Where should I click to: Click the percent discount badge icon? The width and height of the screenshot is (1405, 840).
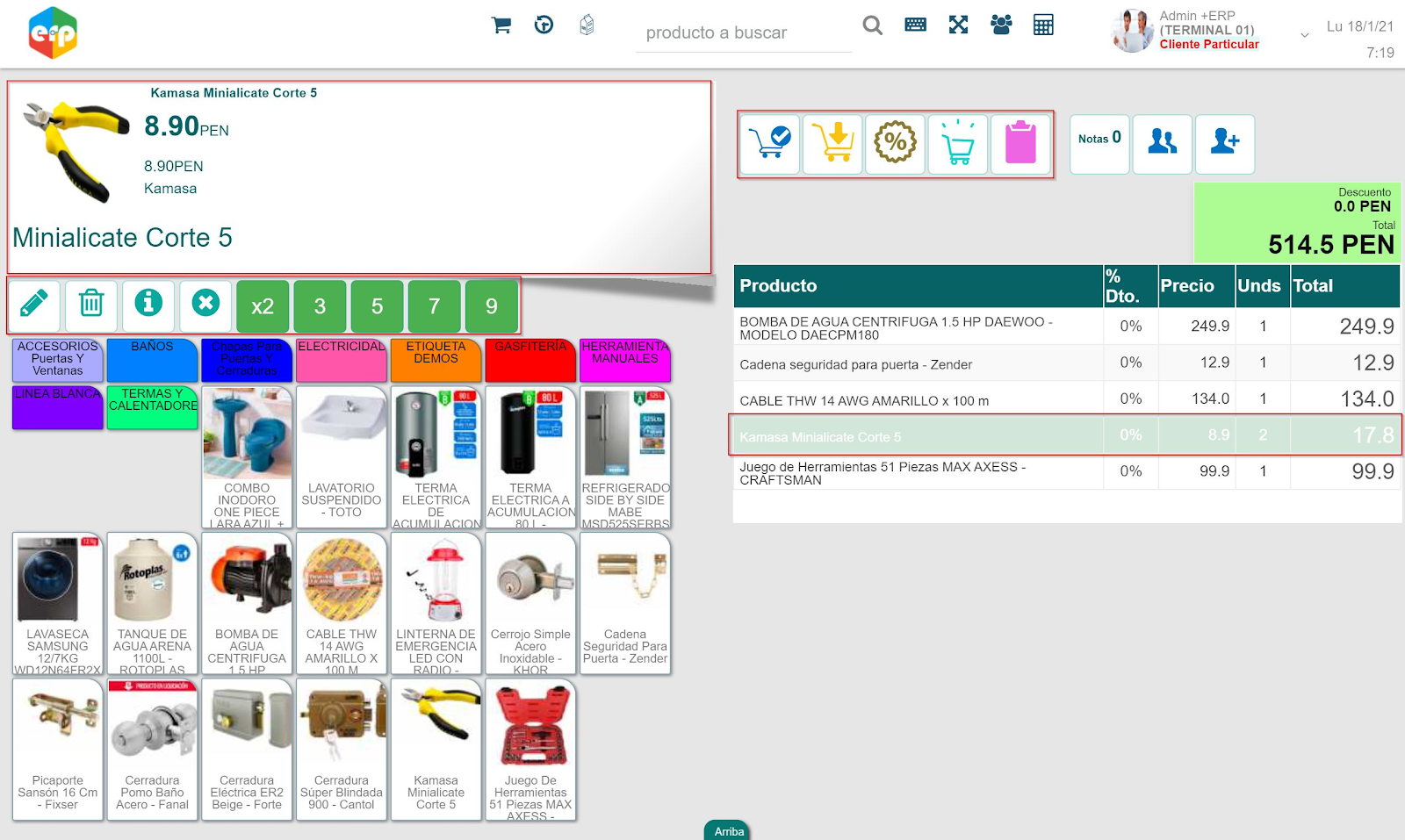click(x=895, y=144)
